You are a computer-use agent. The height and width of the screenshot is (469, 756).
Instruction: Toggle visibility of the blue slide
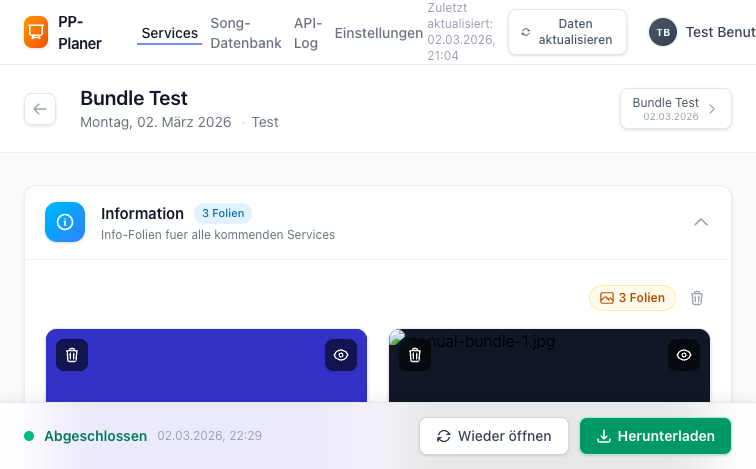(341, 355)
